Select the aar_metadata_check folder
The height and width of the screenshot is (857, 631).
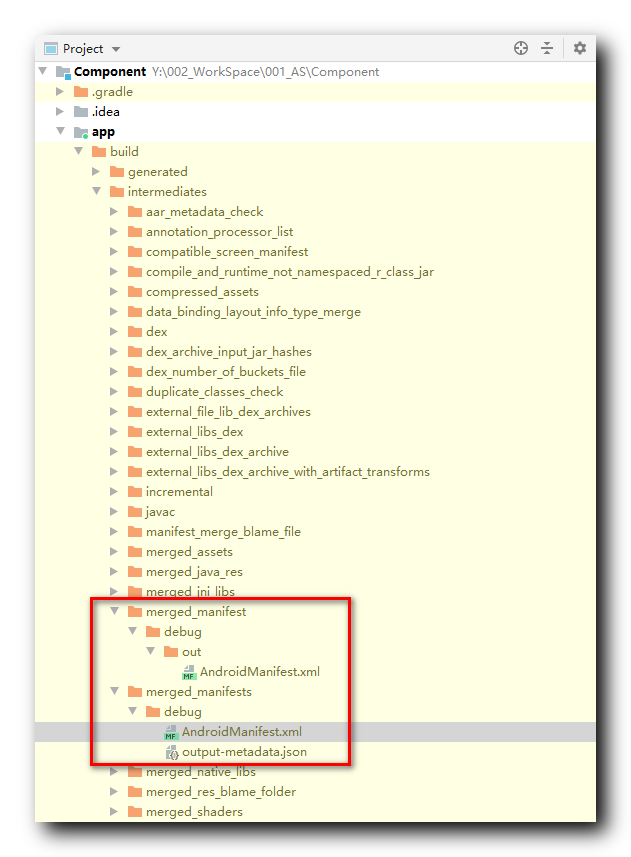click(x=204, y=212)
